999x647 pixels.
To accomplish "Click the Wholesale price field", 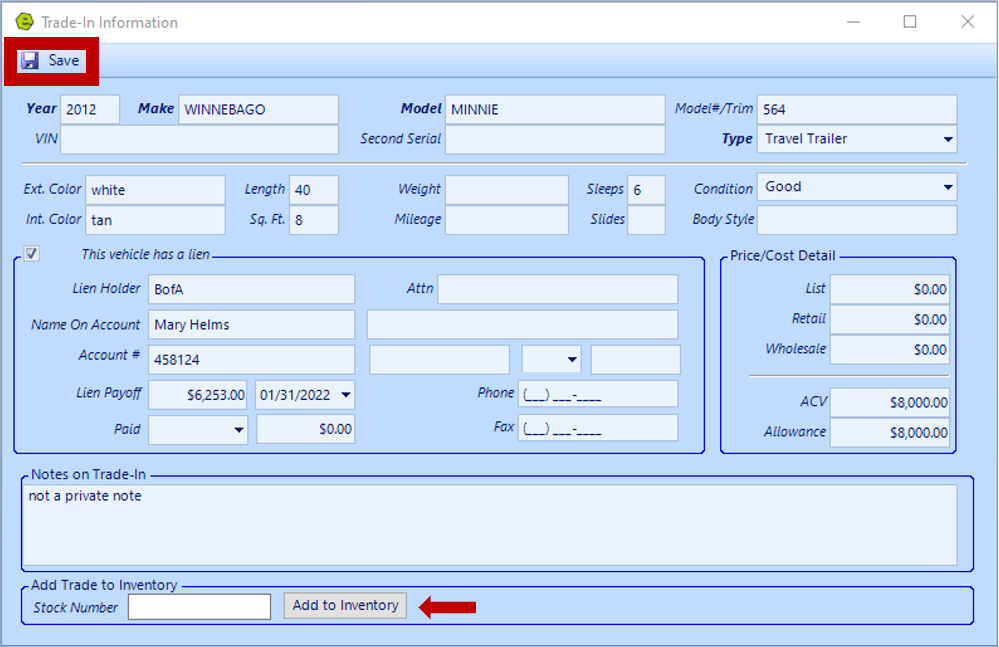I will [x=889, y=350].
